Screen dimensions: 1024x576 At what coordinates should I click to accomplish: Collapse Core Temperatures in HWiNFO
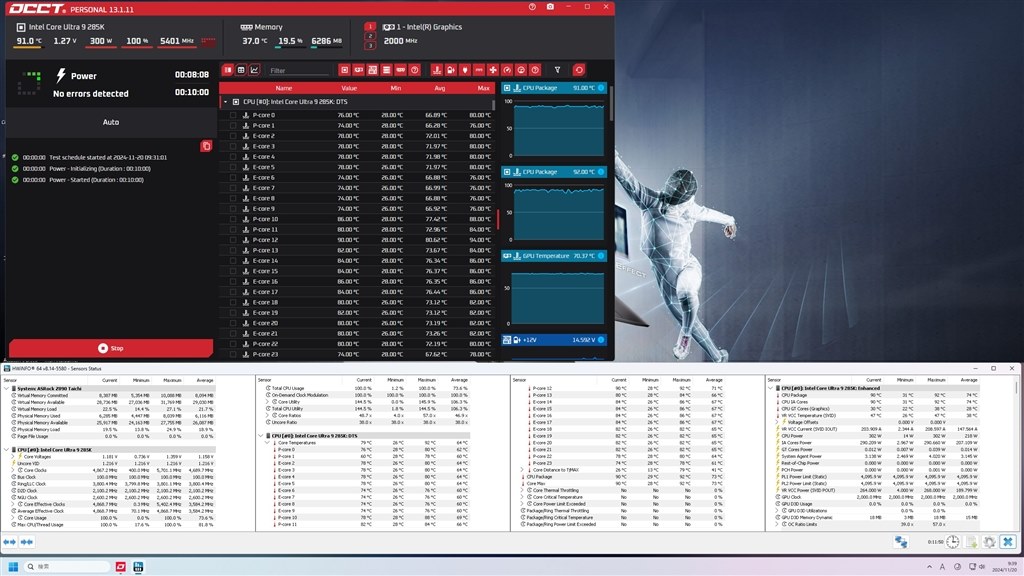(267, 443)
